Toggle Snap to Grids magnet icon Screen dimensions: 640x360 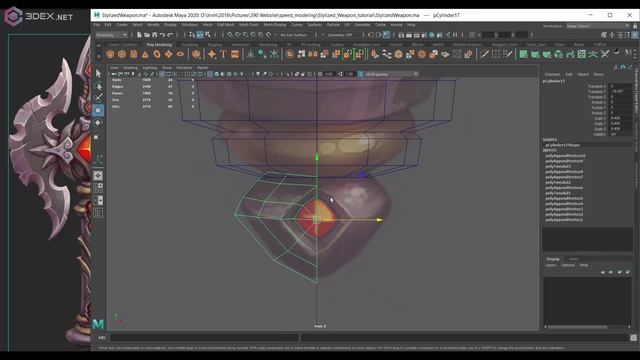point(230,35)
